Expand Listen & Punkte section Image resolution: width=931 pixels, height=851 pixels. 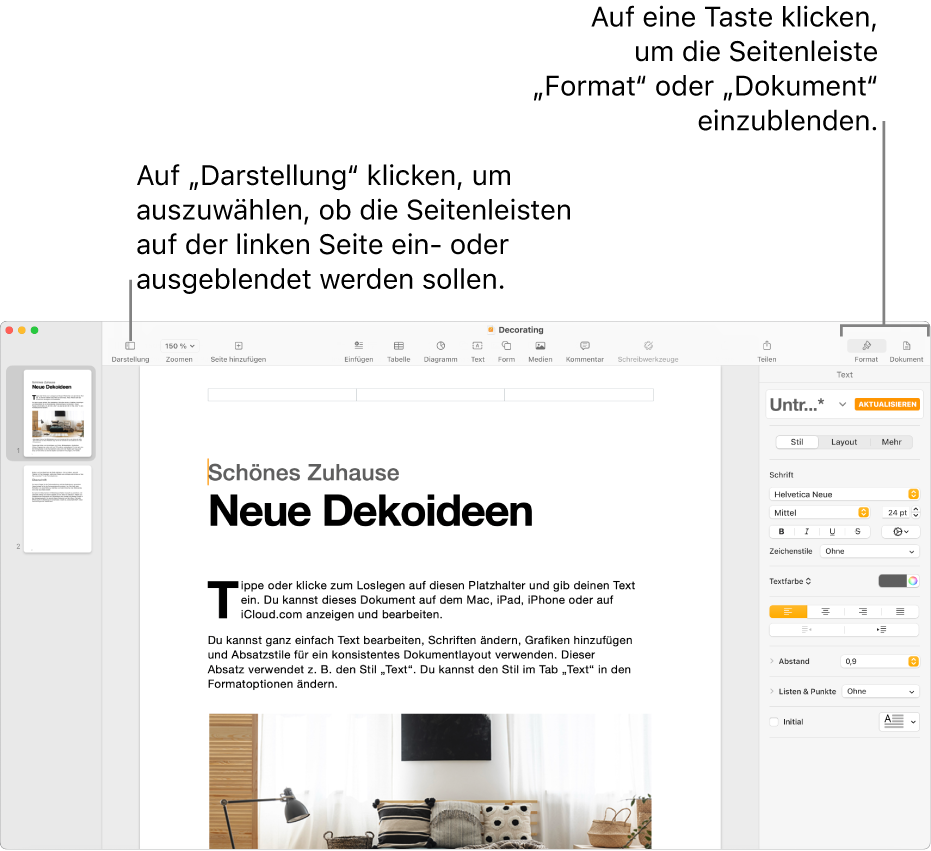point(772,691)
